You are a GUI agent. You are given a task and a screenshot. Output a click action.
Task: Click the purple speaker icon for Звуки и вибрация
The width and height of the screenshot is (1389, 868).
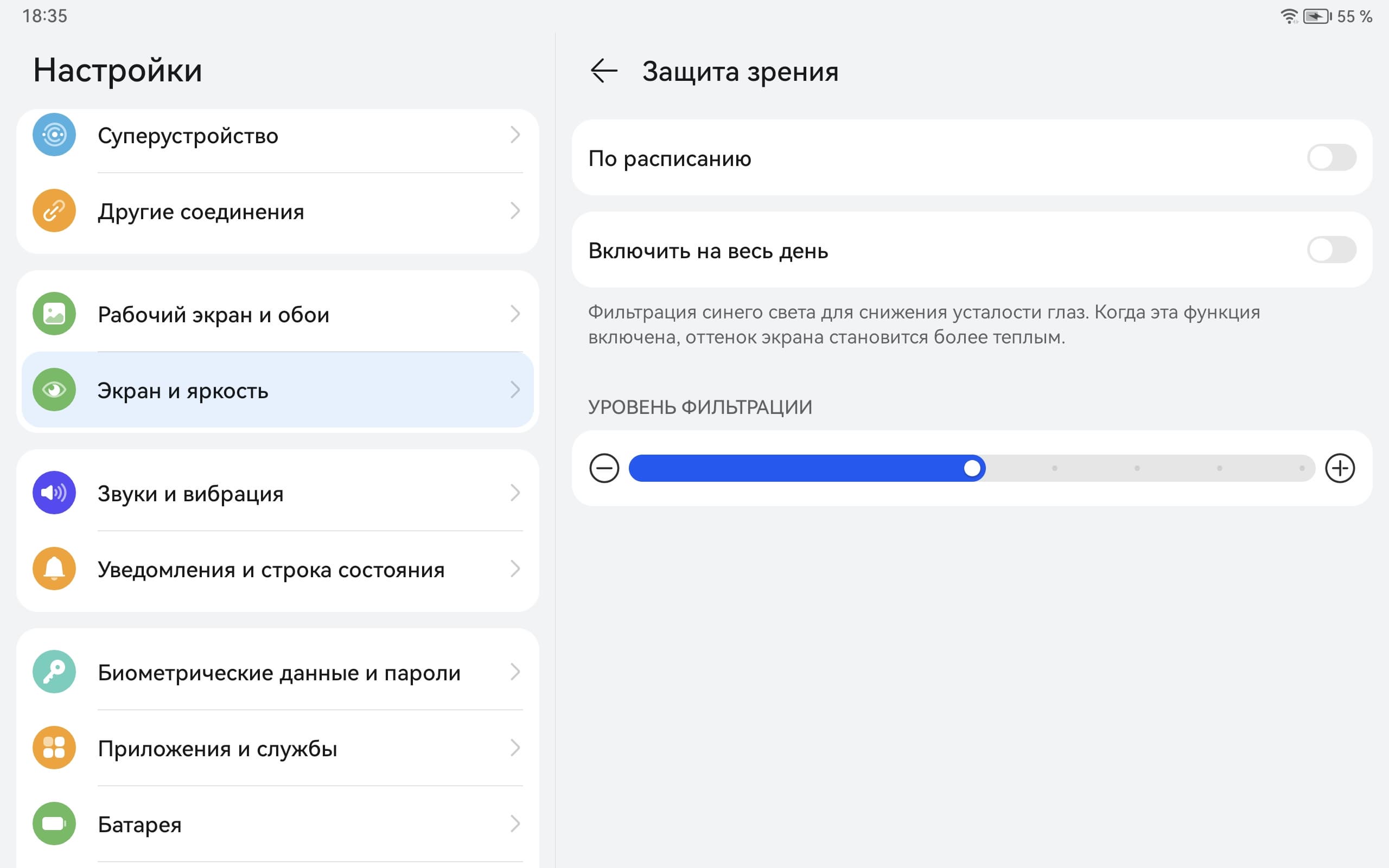[54, 493]
